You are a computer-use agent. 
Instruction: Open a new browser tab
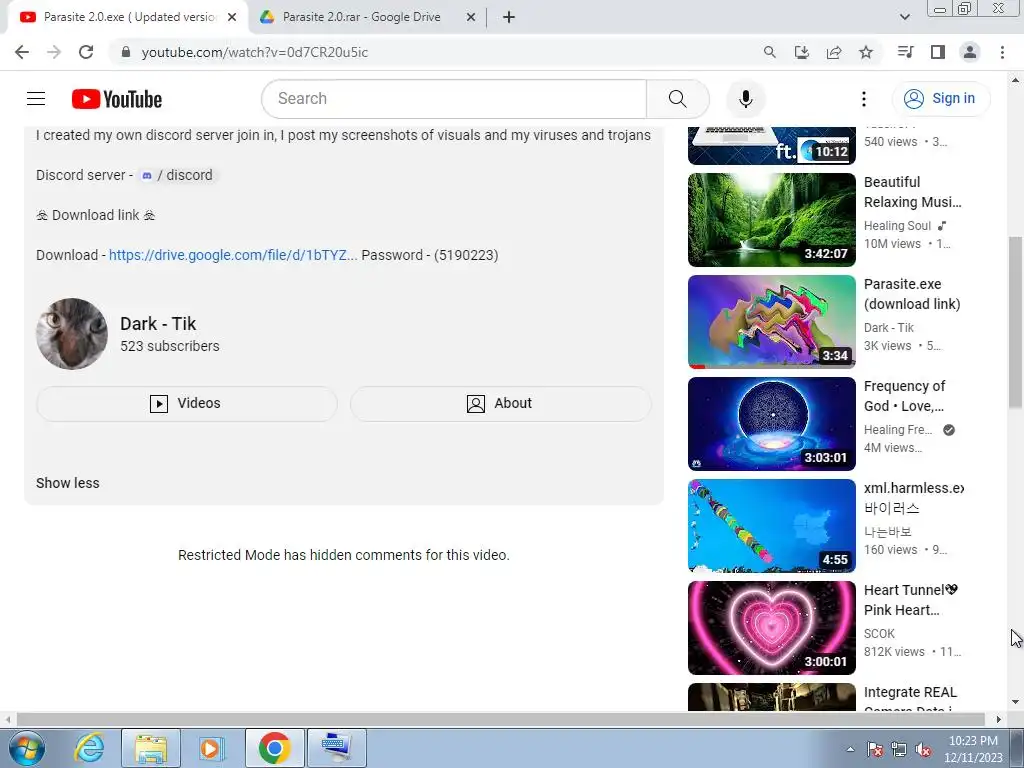point(509,18)
